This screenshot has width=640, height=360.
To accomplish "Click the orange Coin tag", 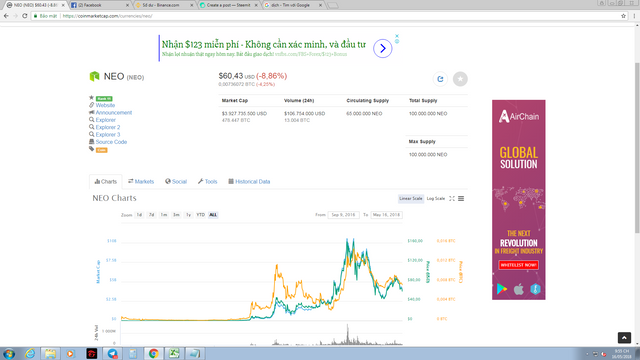I will click(x=102, y=150).
